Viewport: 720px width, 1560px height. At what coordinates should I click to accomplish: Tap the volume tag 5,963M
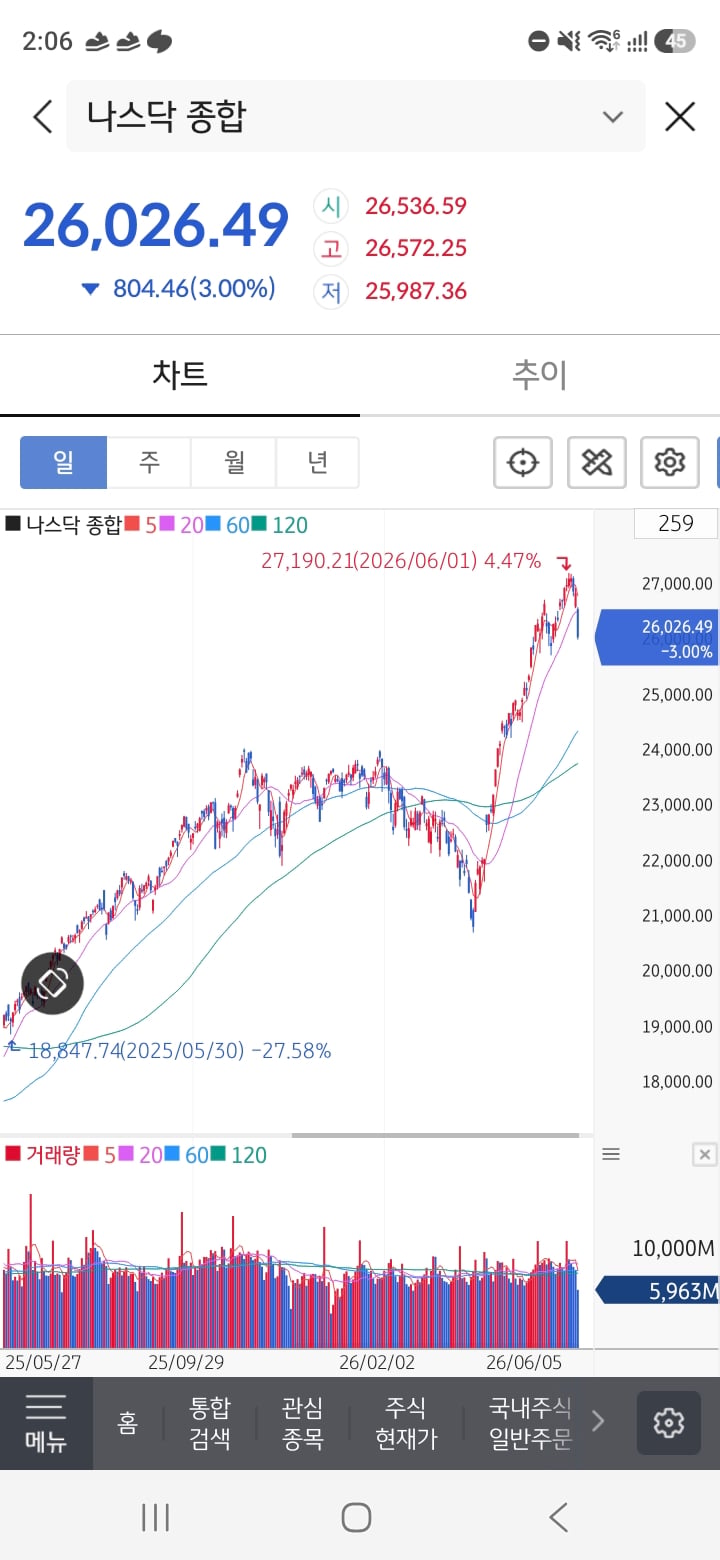[658, 1291]
